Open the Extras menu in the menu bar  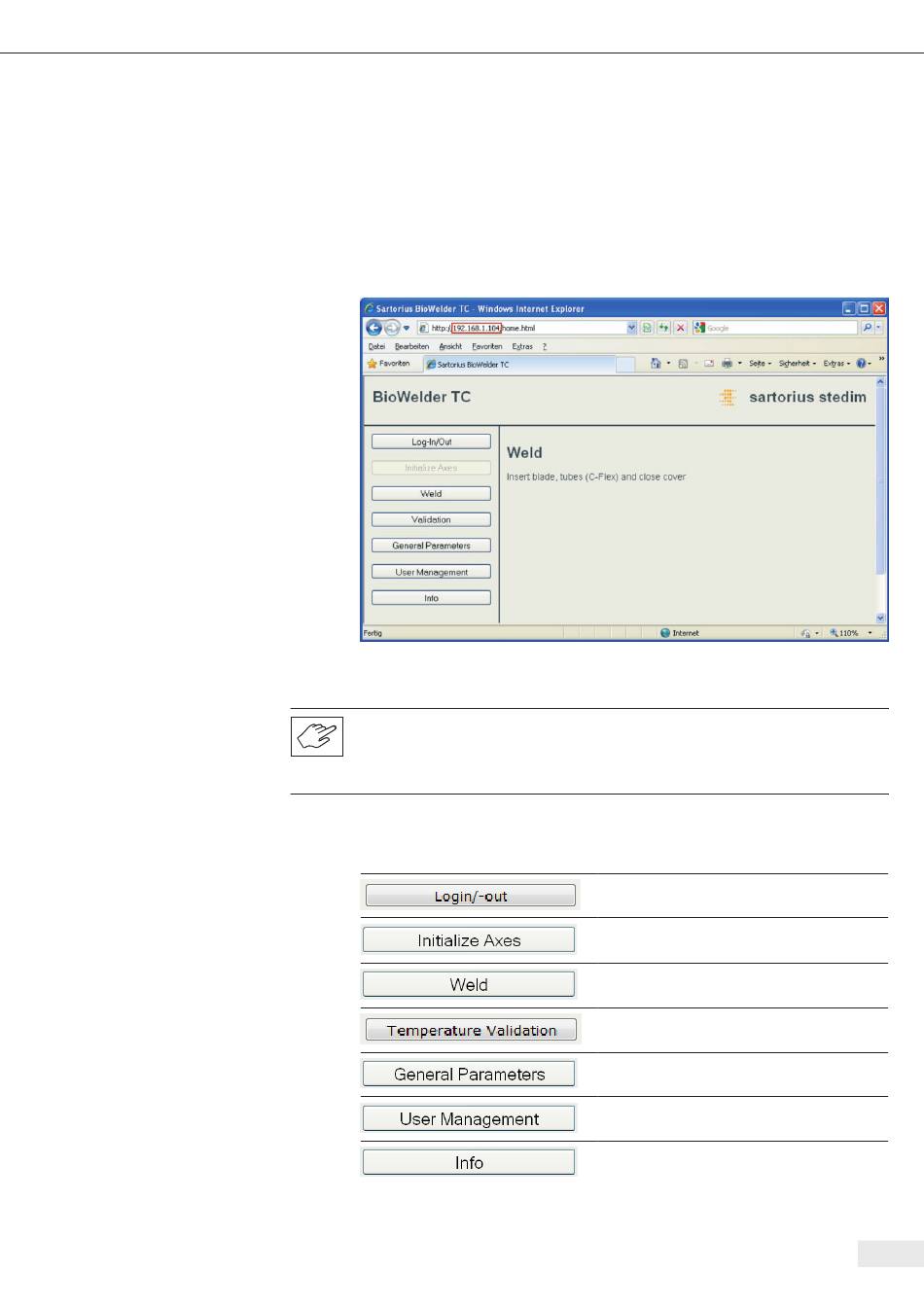point(522,346)
